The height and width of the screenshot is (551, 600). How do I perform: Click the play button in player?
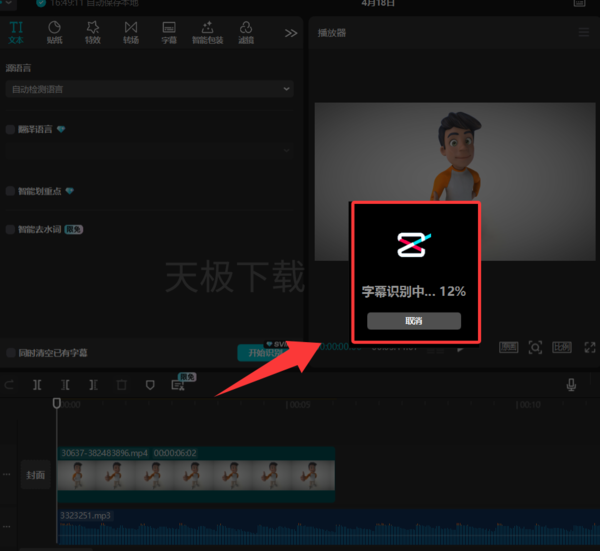point(460,349)
